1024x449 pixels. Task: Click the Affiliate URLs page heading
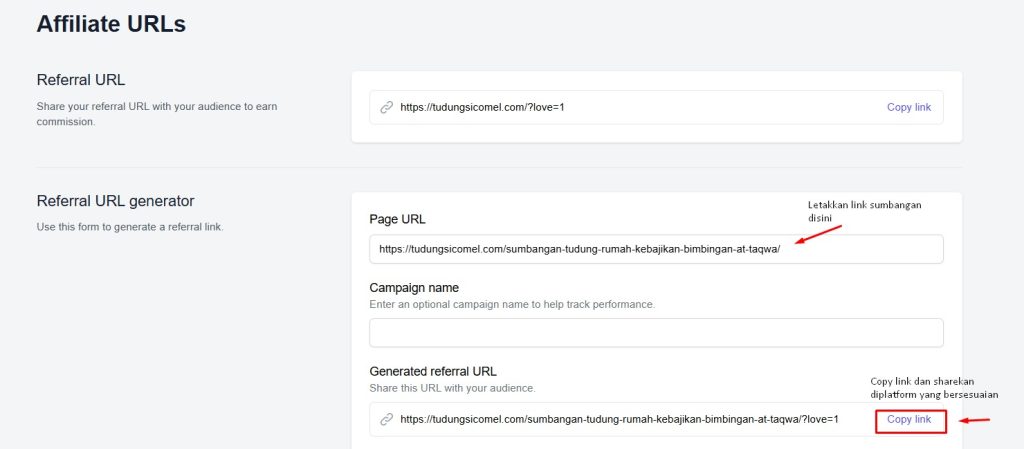111,24
